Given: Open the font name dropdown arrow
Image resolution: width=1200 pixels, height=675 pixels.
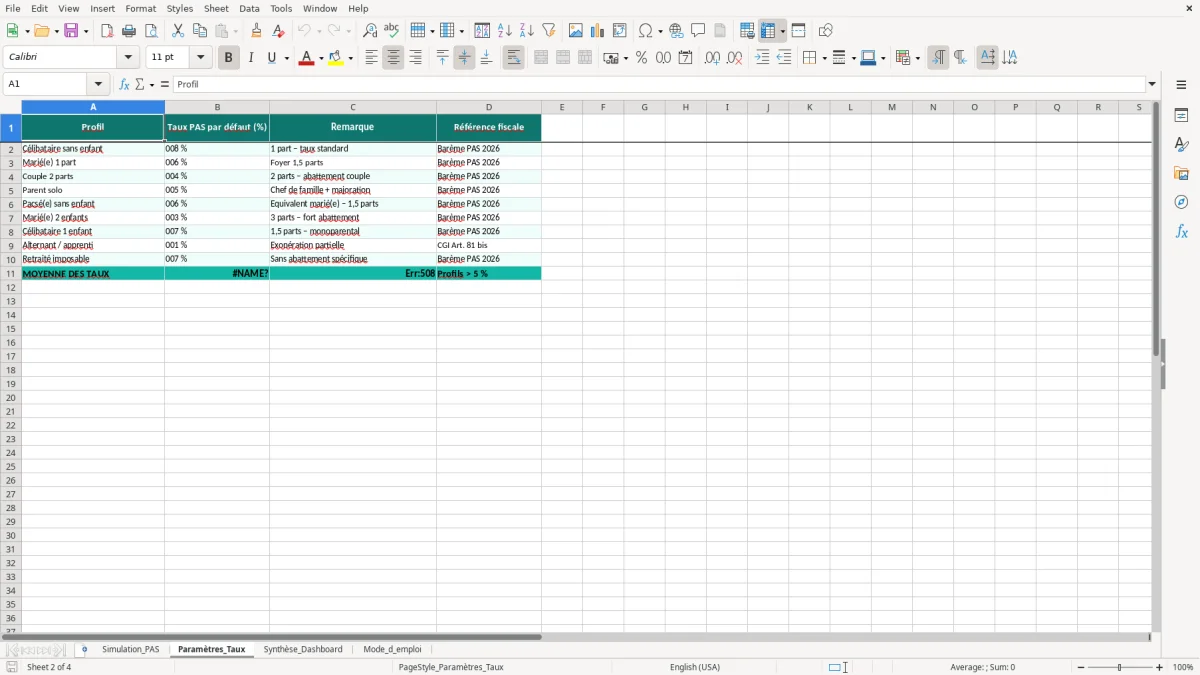Looking at the screenshot, I should pos(129,58).
